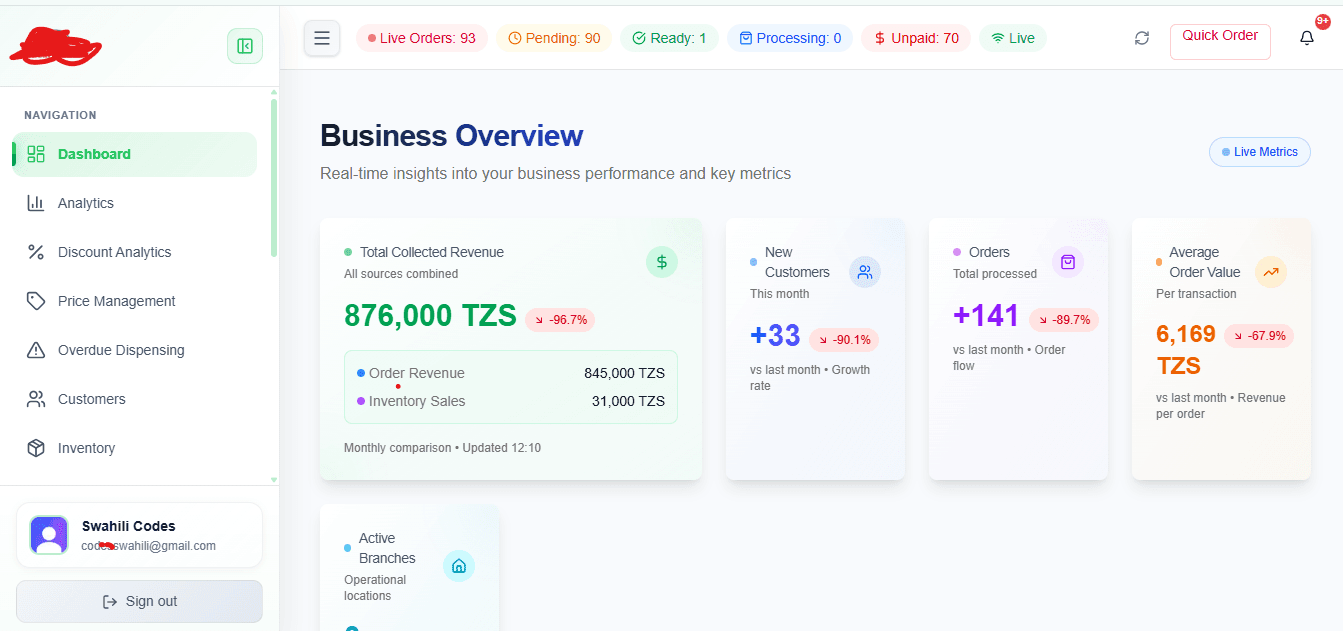This screenshot has width=1343, height=631.
Task: Open the hamburger menu
Action: [321, 37]
